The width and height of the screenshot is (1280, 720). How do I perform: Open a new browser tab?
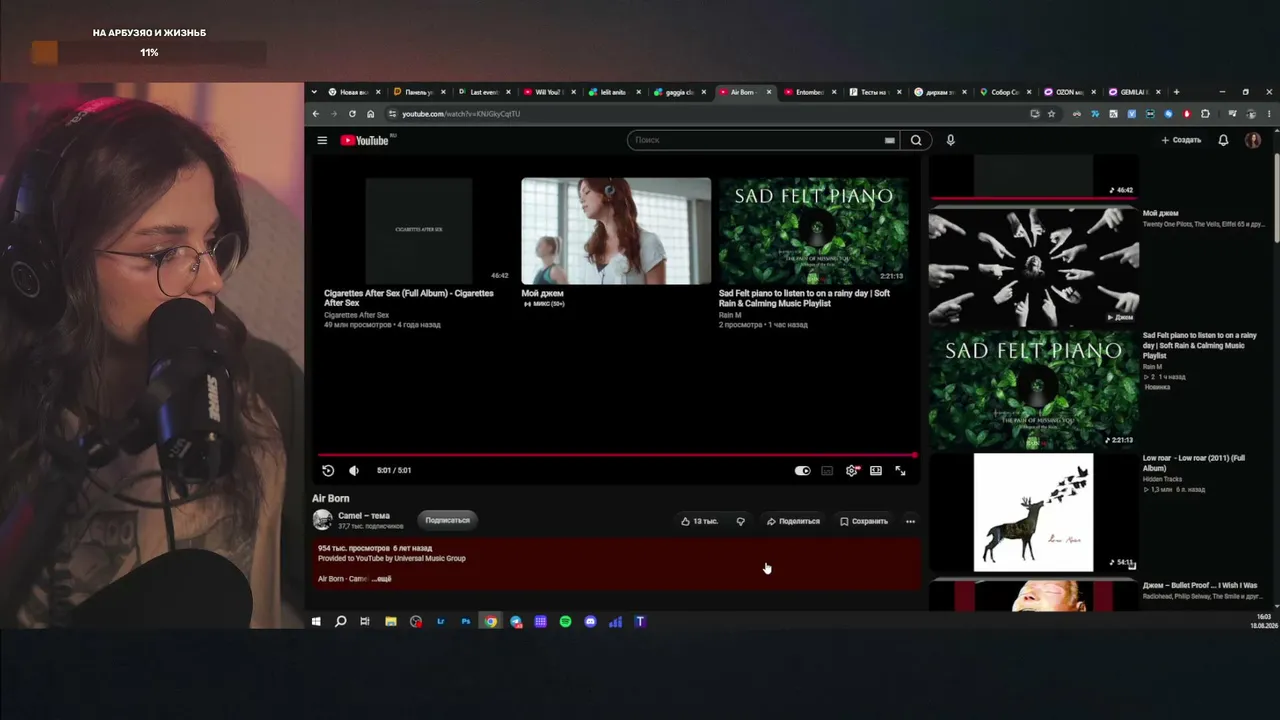point(1176,92)
